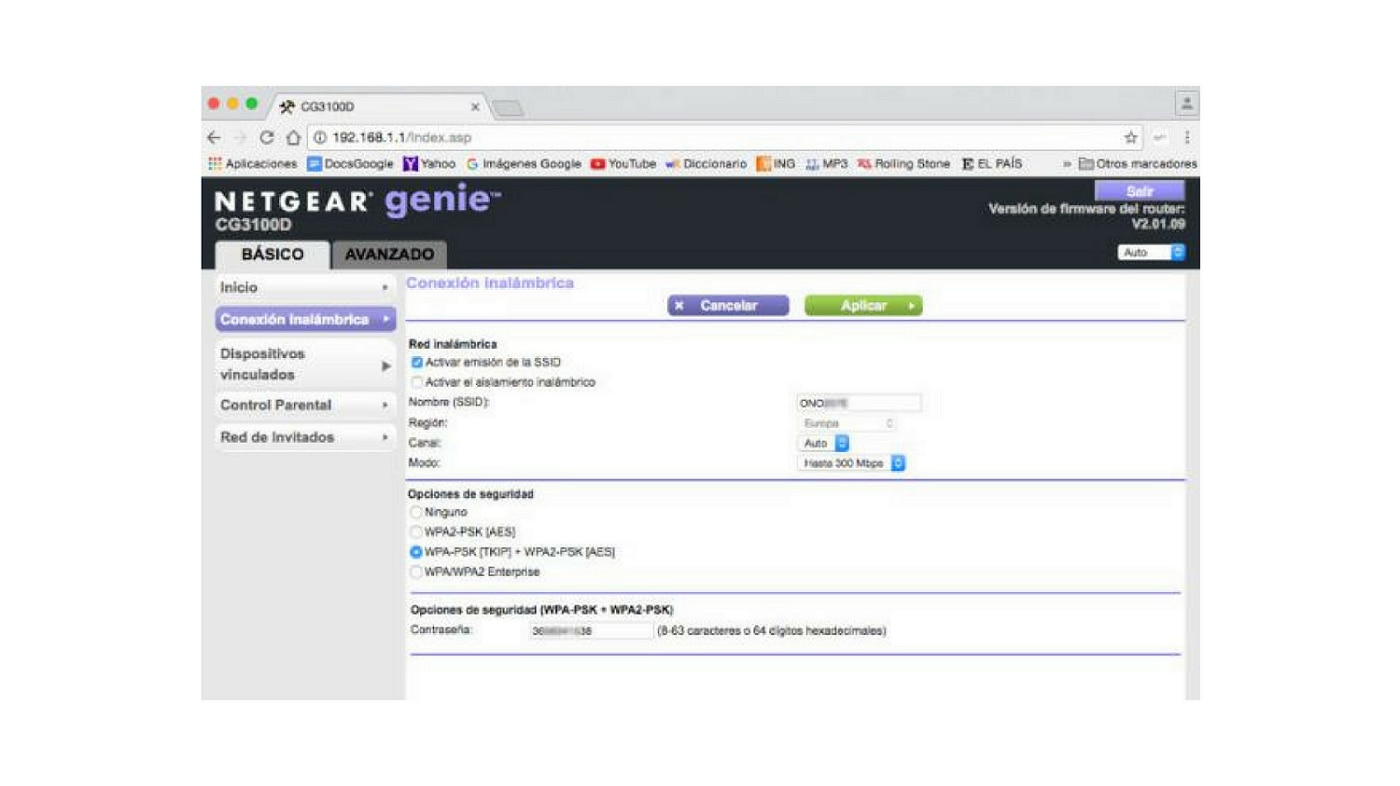Click the Conexión inalámbrica page heading

coord(490,284)
